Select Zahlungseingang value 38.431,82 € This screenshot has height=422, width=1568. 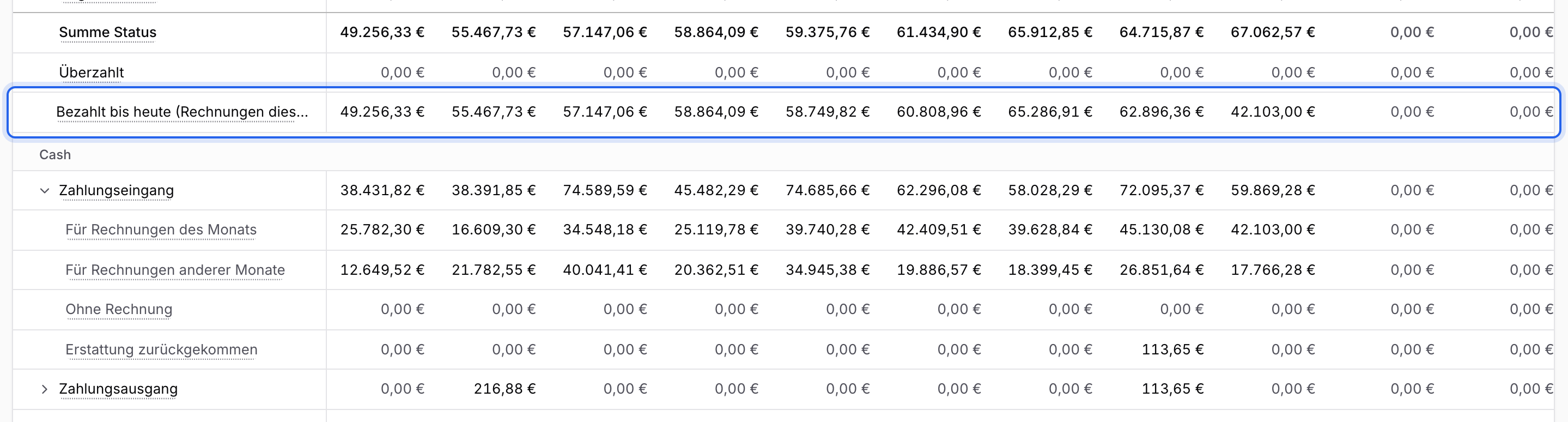pyautogui.click(x=382, y=191)
